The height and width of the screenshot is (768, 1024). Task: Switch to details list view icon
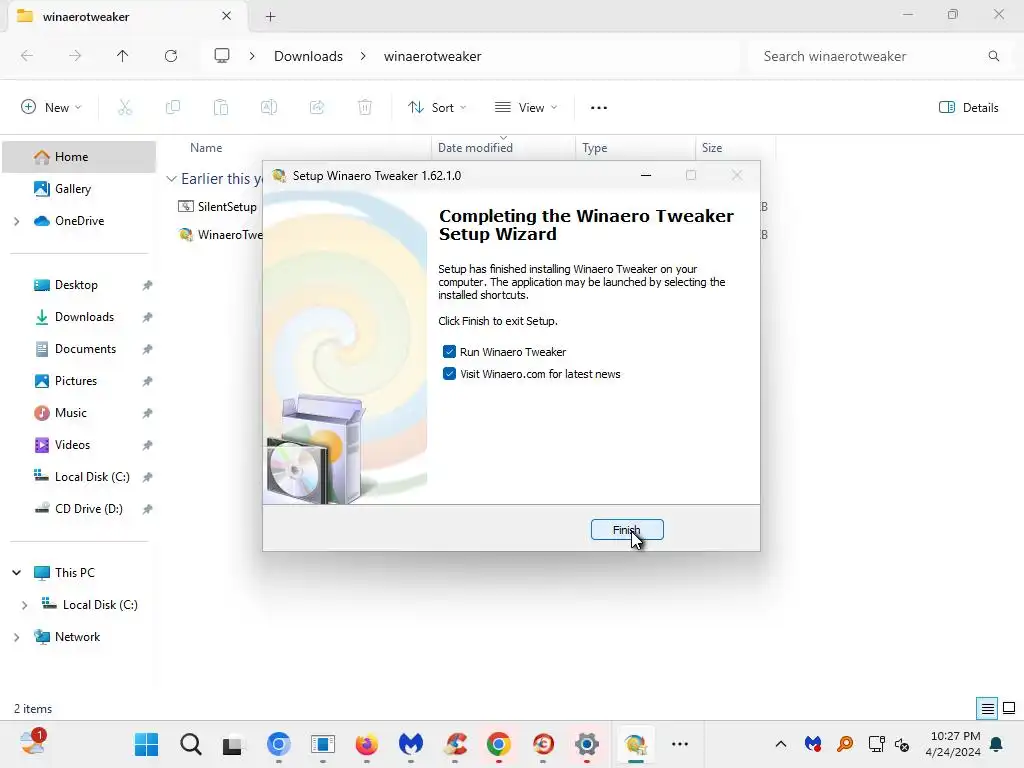[x=987, y=708]
